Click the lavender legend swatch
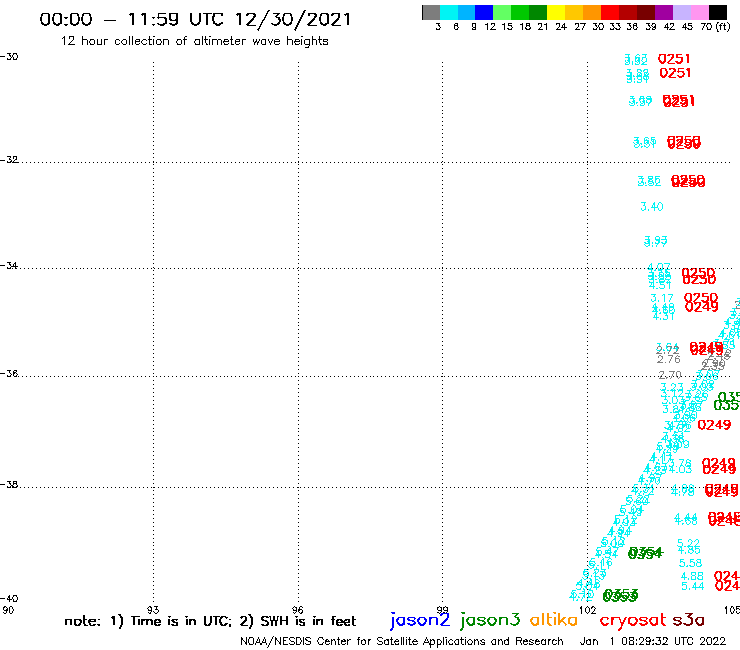740x650 pixels. click(x=681, y=12)
